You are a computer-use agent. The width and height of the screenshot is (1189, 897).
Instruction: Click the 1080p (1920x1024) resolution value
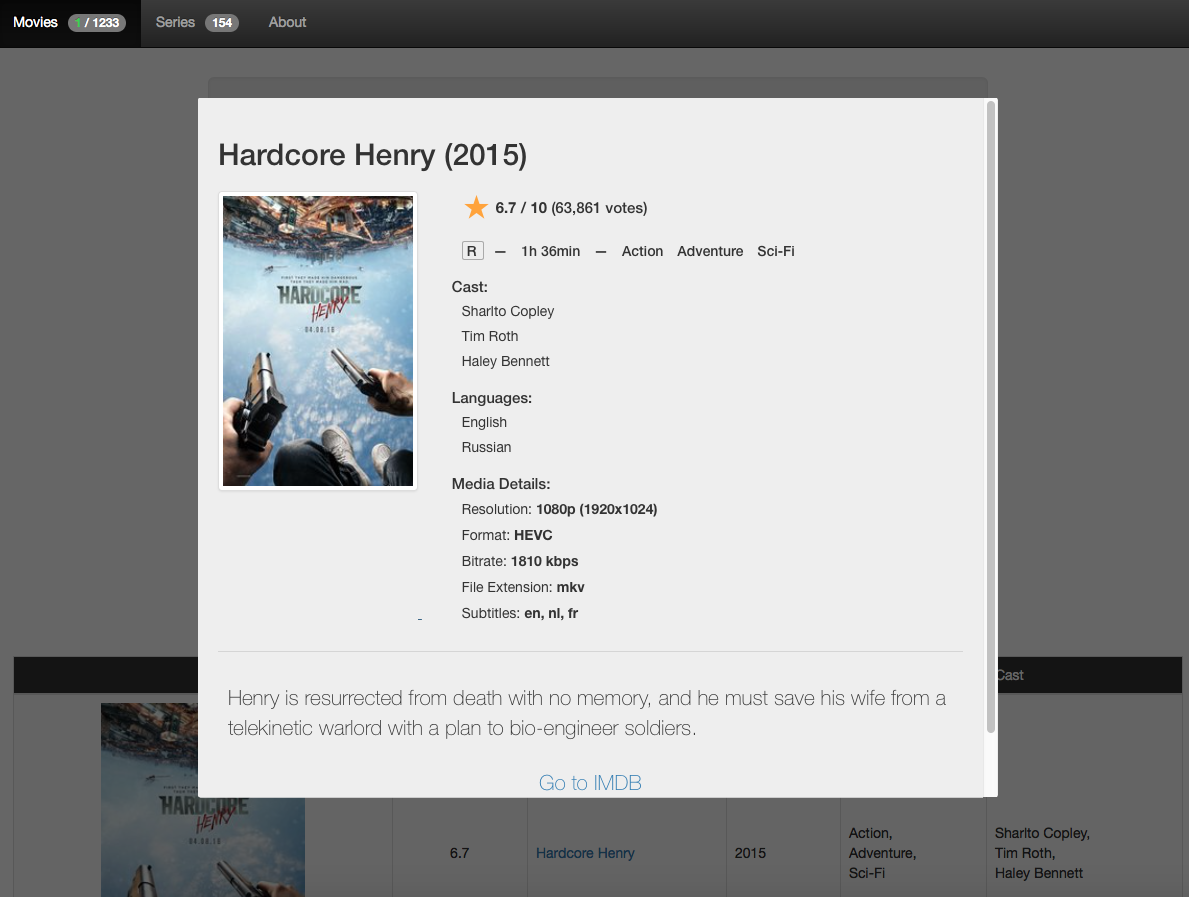pos(597,510)
